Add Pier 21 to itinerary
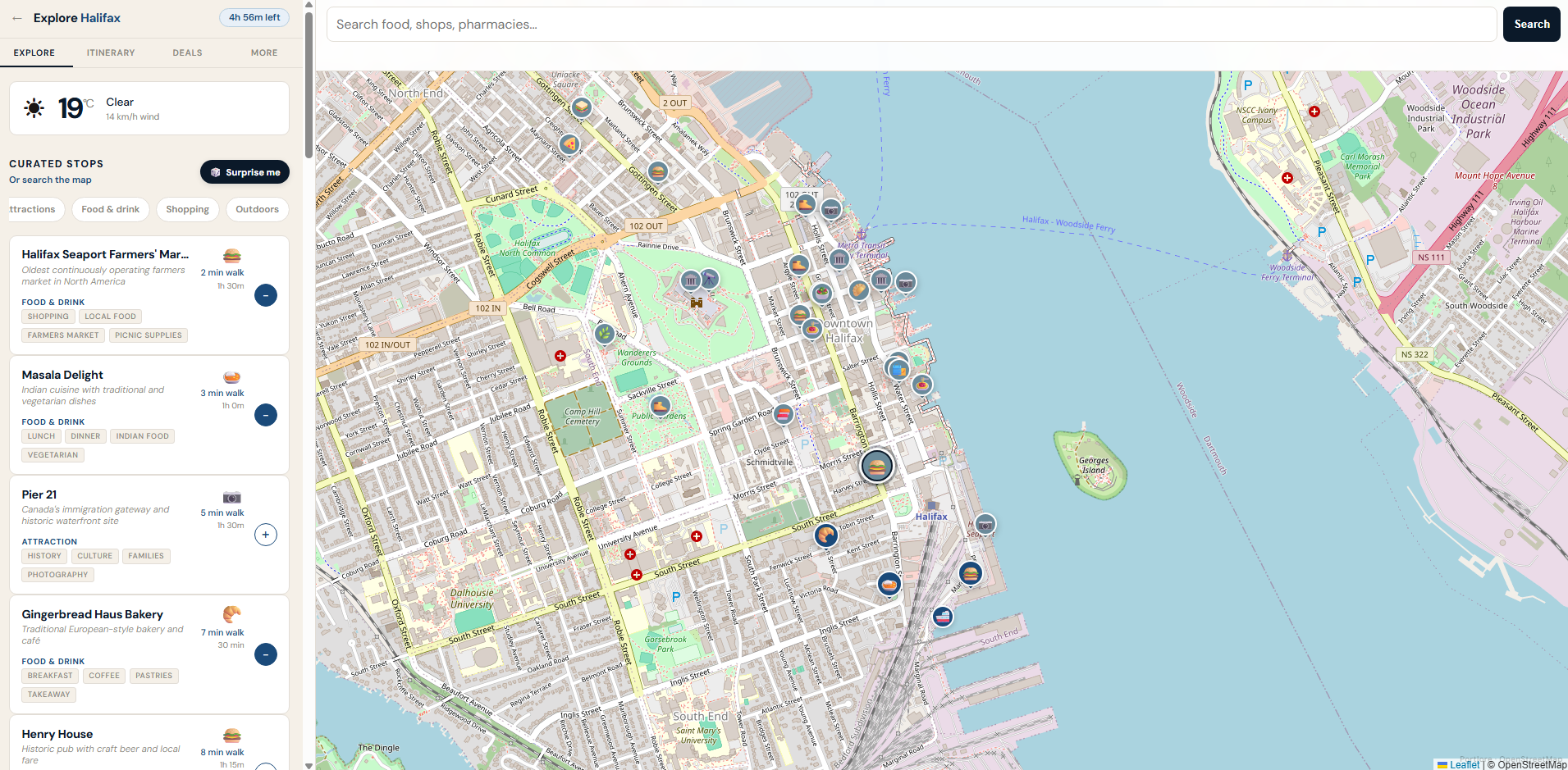This screenshot has height=770, width=1568. 266,535
